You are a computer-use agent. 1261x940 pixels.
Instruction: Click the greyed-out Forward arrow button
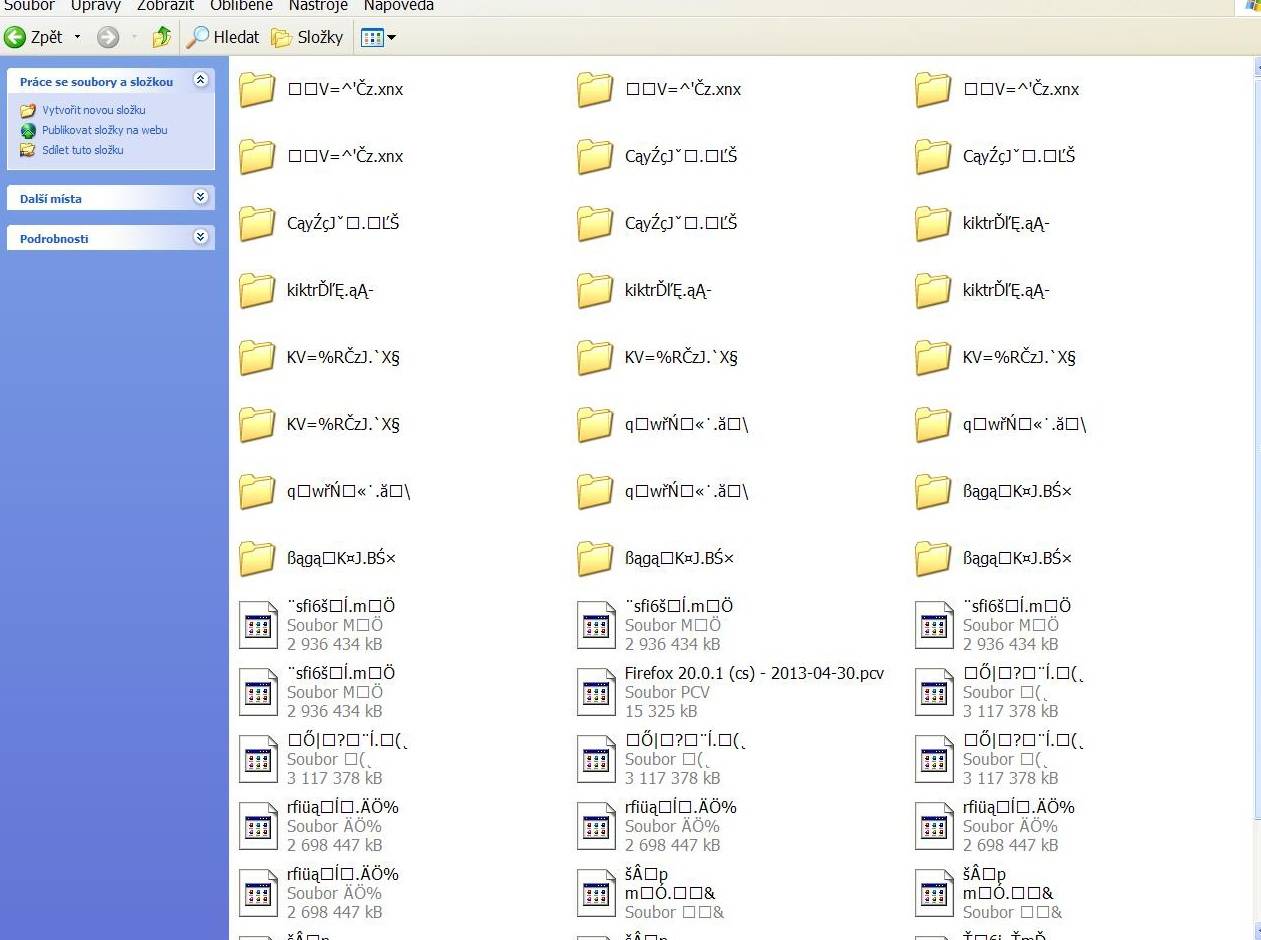(x=108, y=37)
